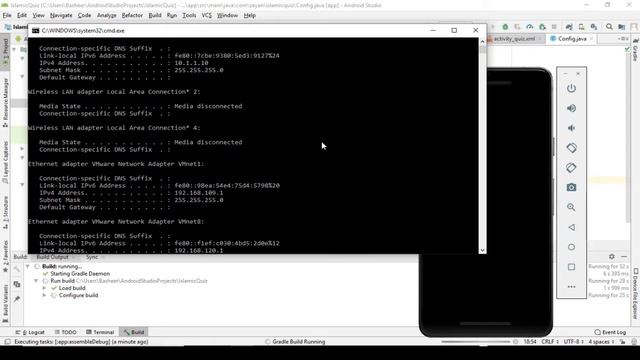Raise emulator volume with volume up icon

[x=571, y=108]
